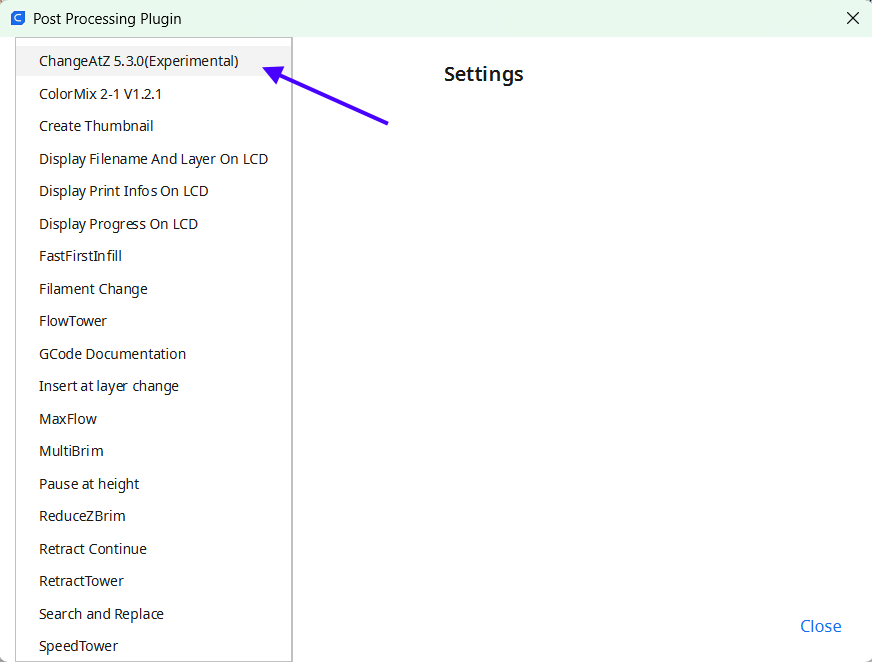Choose ColorMix 2-1 V1.2.1 script
872x662 pixels.
click(153, 94)
